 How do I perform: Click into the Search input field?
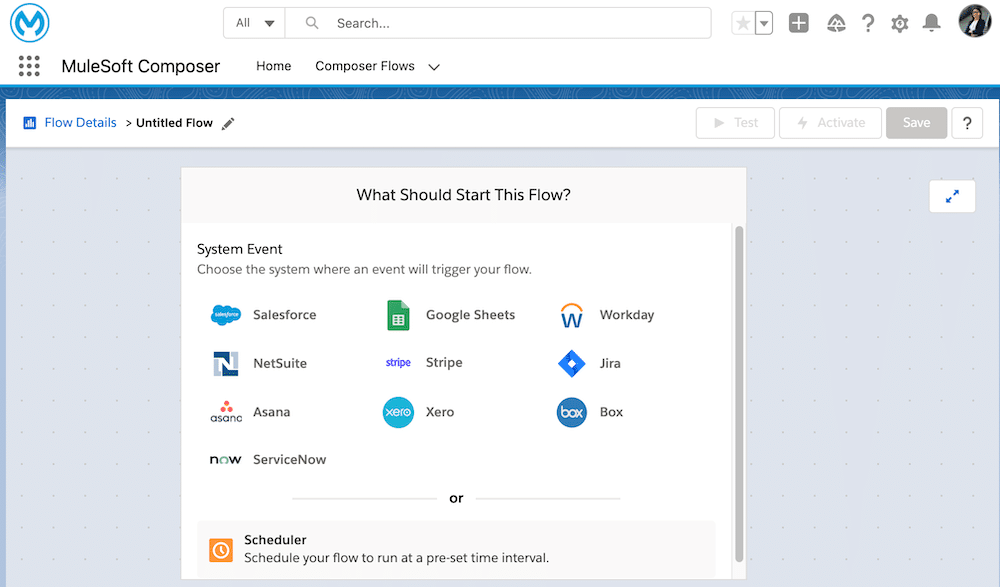point(498,23)
